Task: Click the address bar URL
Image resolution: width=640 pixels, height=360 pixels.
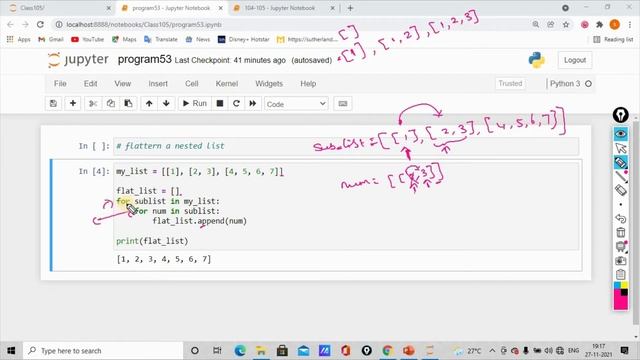Action: tap(144, 24)
